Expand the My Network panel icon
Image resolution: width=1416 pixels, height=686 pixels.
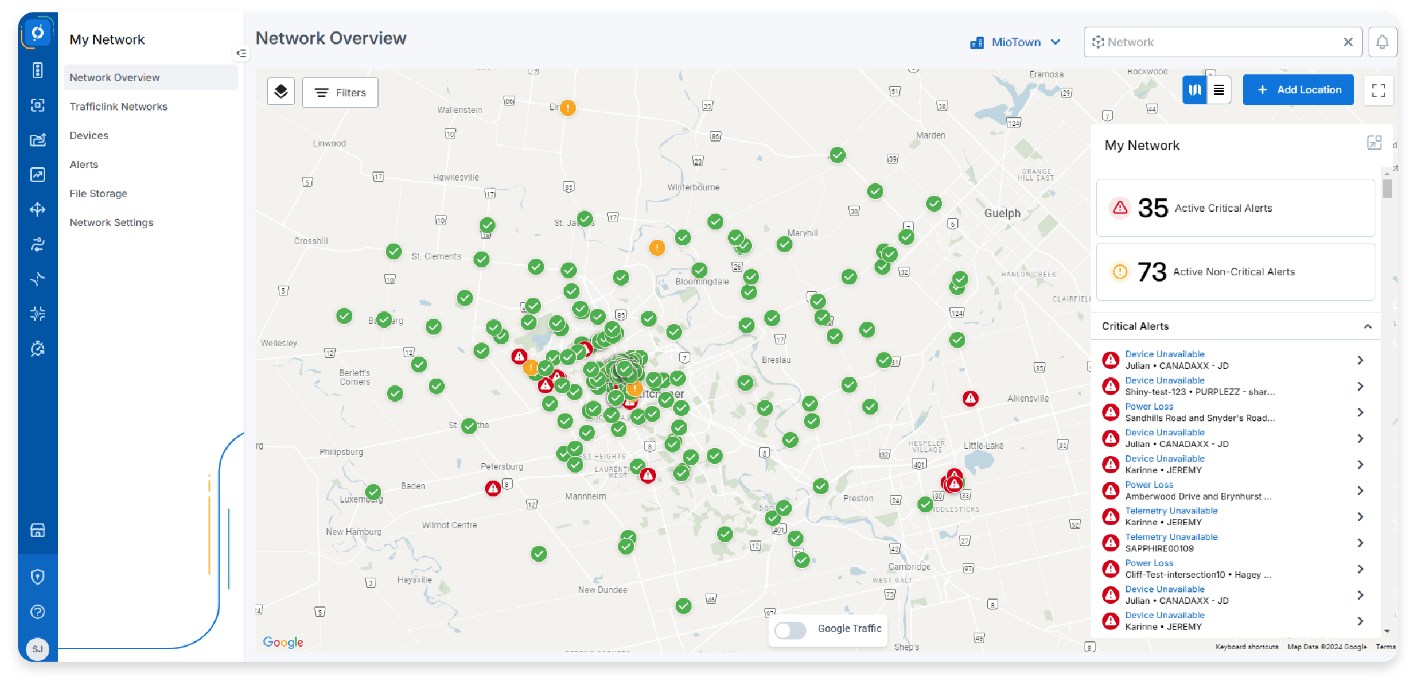[x=1374, y=143]
